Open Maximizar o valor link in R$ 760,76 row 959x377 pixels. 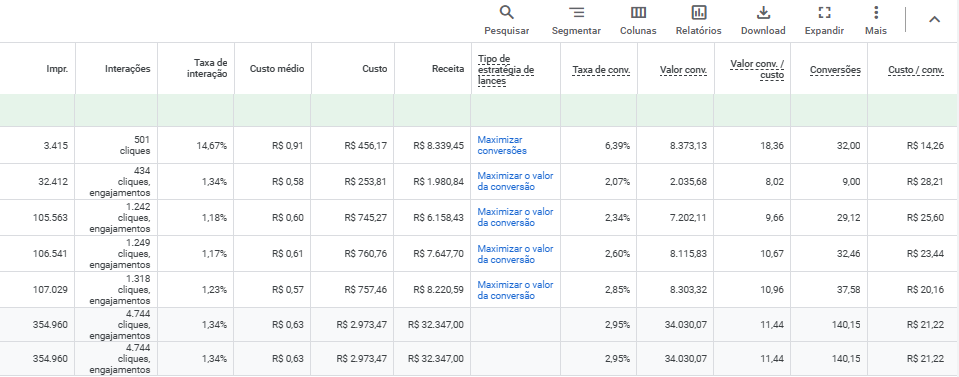coord(515,254)
